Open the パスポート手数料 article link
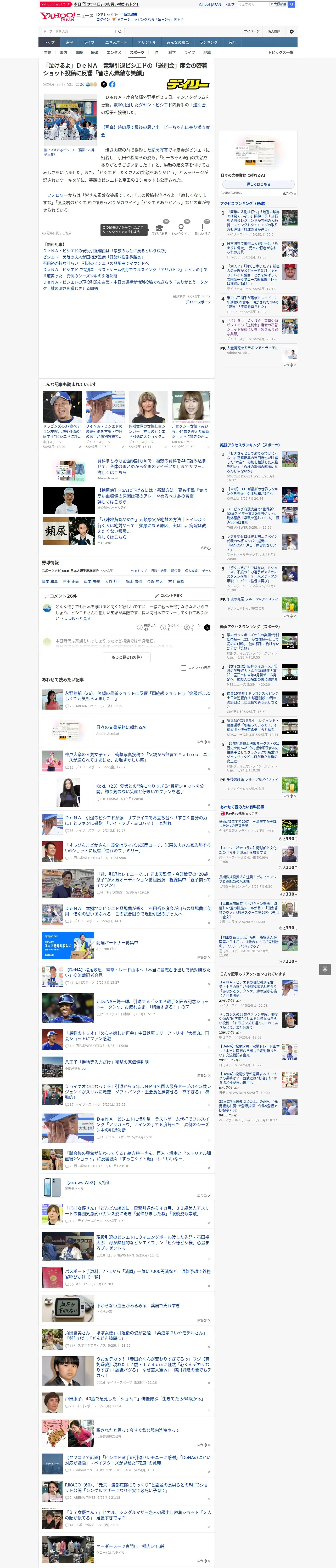Image resolution: width=336 pixels, height=1568 pixels. click(138, 1274)
